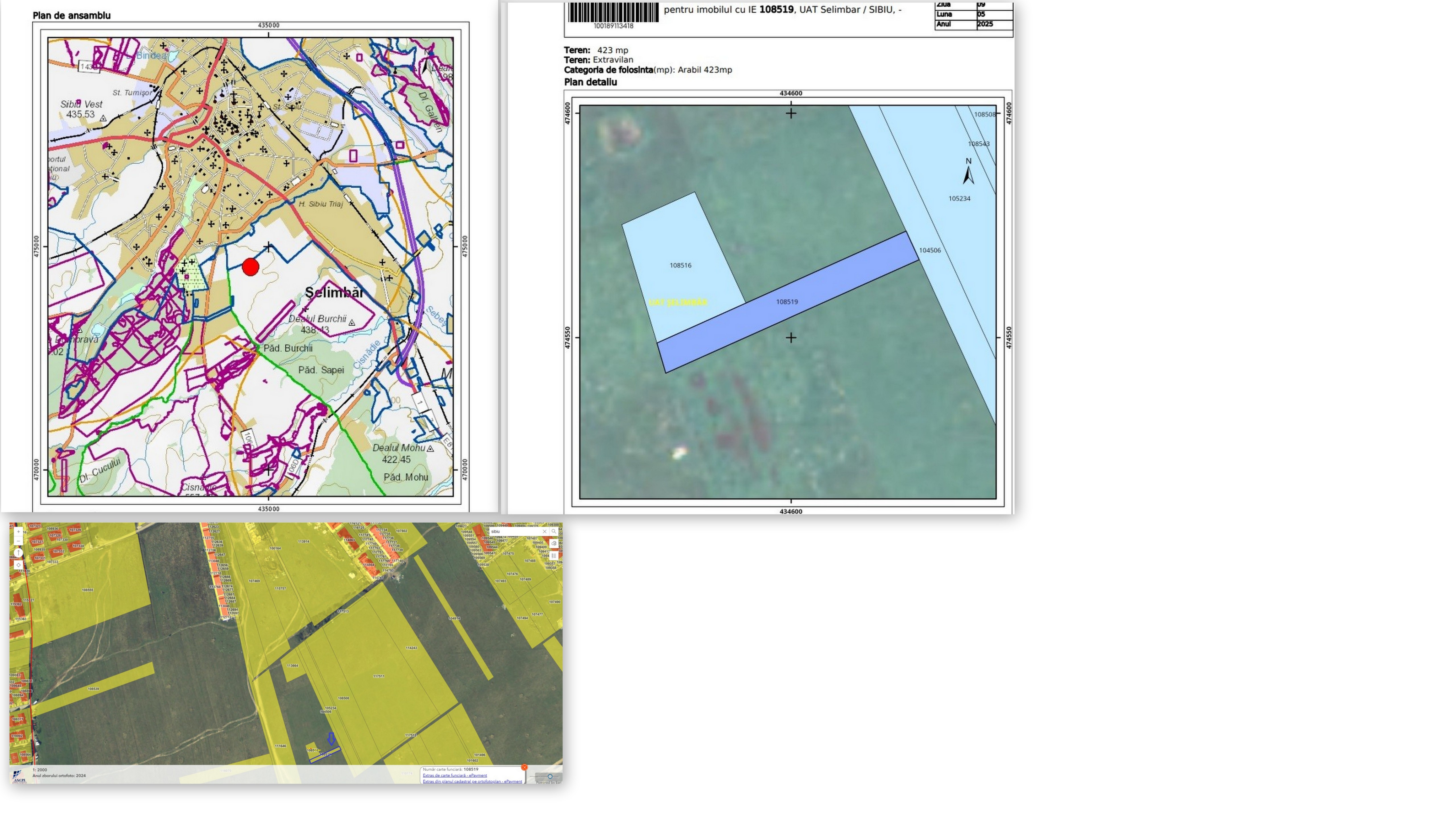
Task: Click into the sibiu search field
Action: tap(512, 532)
